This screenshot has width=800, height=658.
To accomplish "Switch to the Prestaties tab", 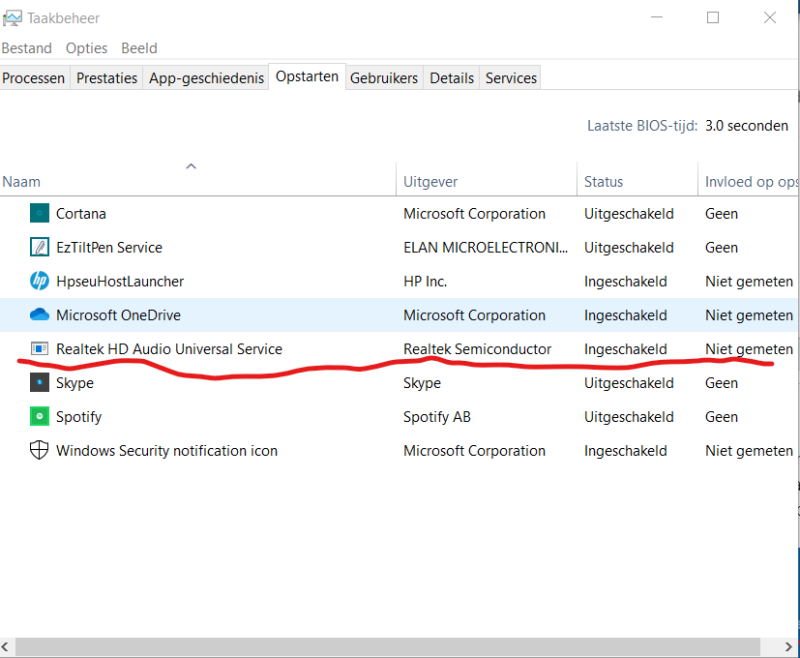I will pyautogui.click(x=107, y=78).
